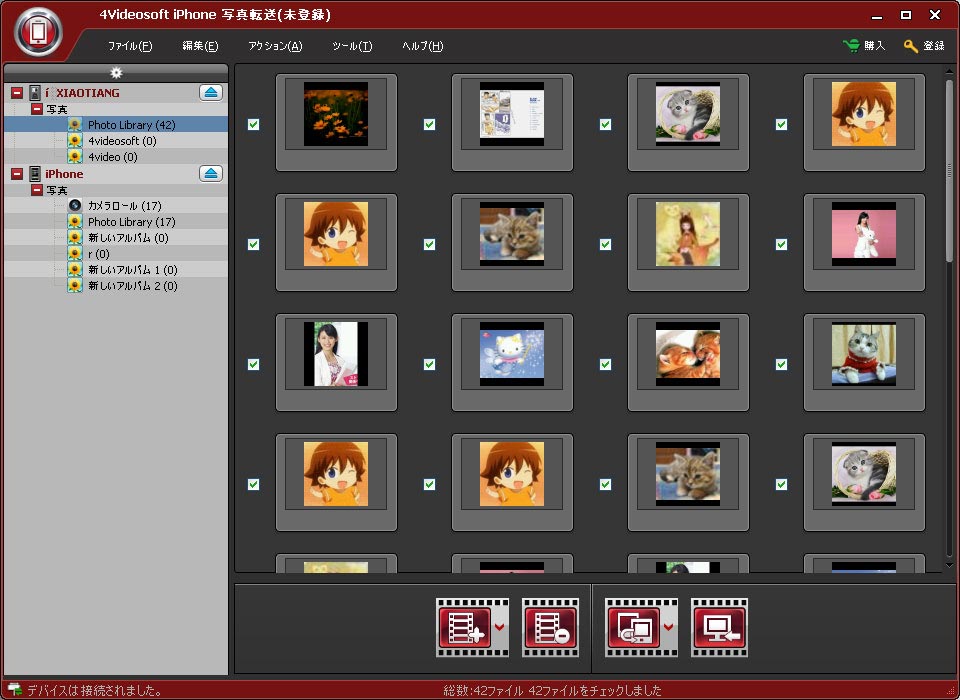Click the shopping cart 購入 icon
Image resolution: width=960 pixels, height=700 pixels.
852,46
